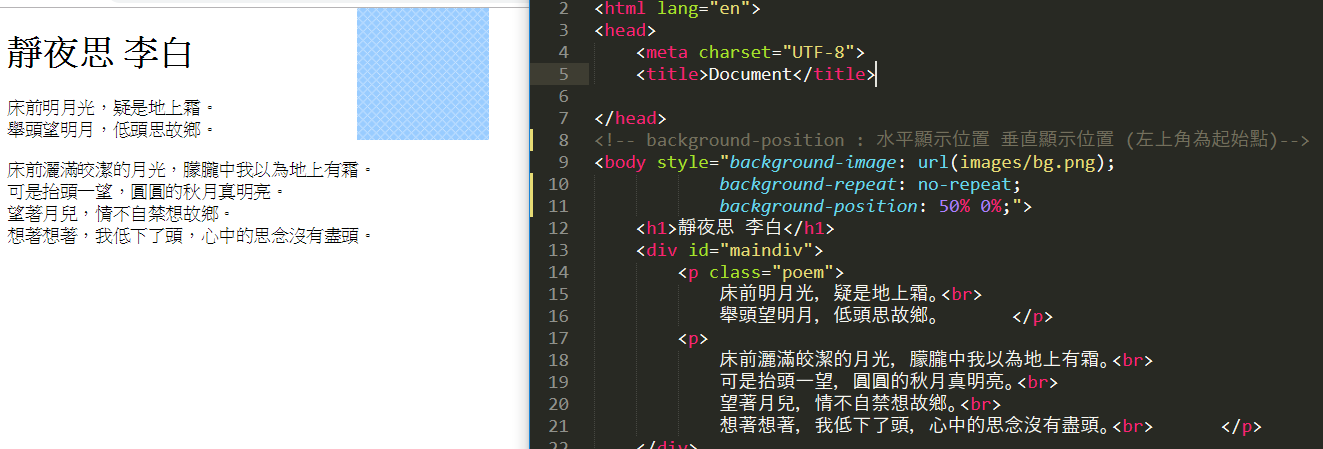Click the 靜夜思 李白 heading on the webpage
Image resolution: width=1323 pixels, height=449 pixels.
99,53
